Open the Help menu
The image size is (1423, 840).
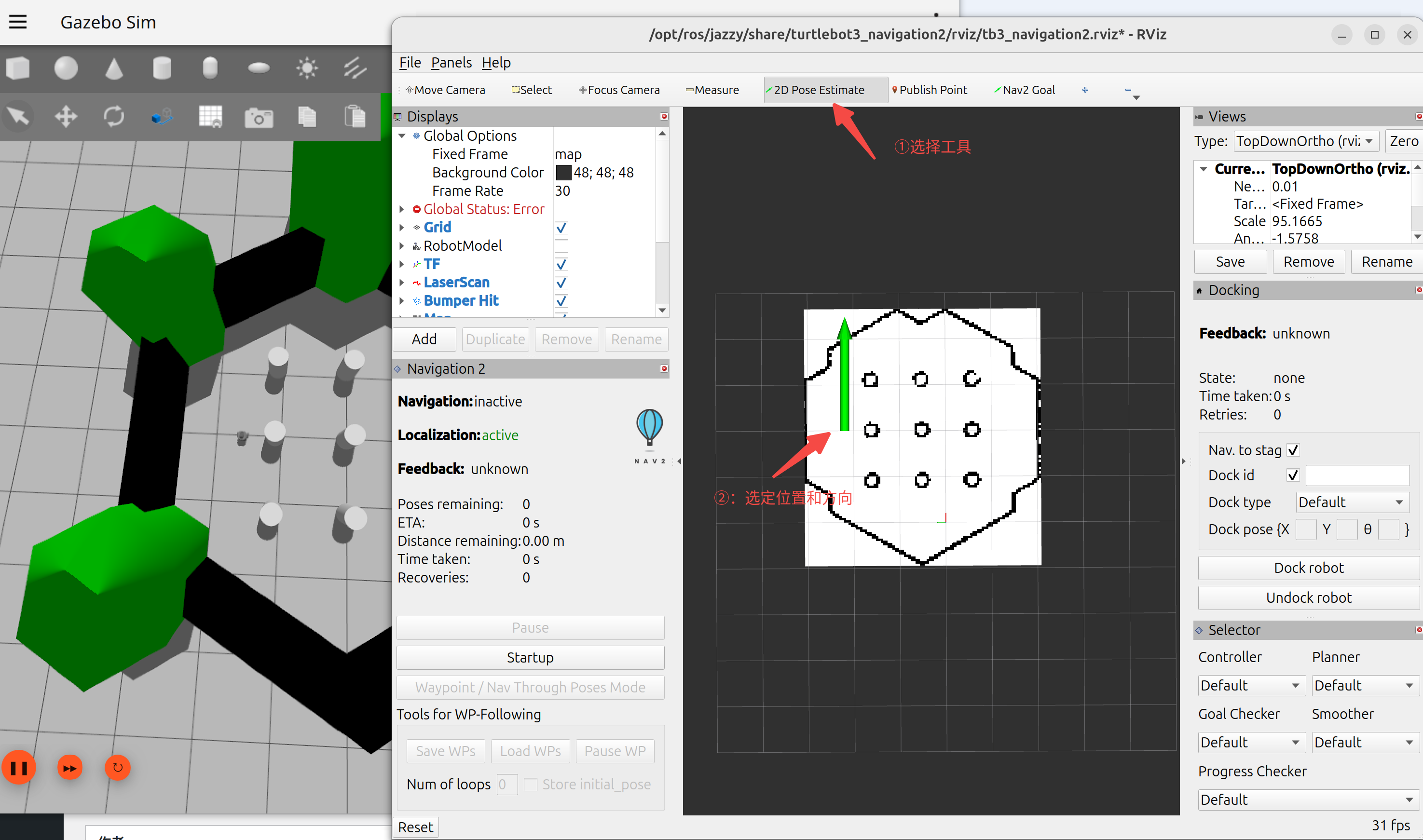[x=496, y=62]
